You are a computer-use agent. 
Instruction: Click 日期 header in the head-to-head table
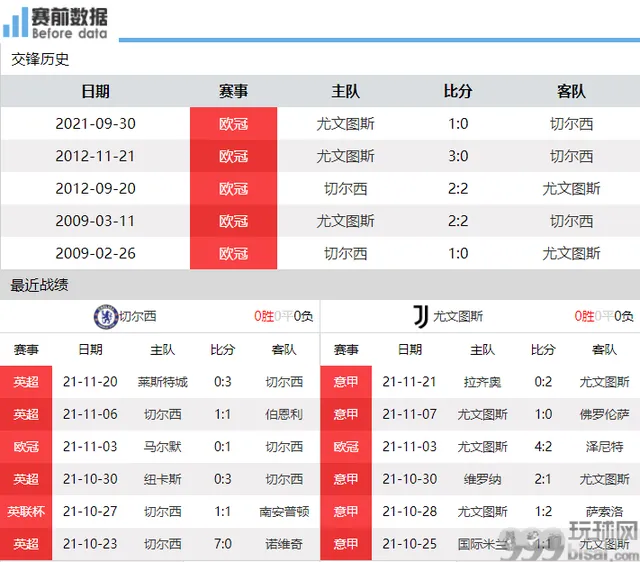96,91
